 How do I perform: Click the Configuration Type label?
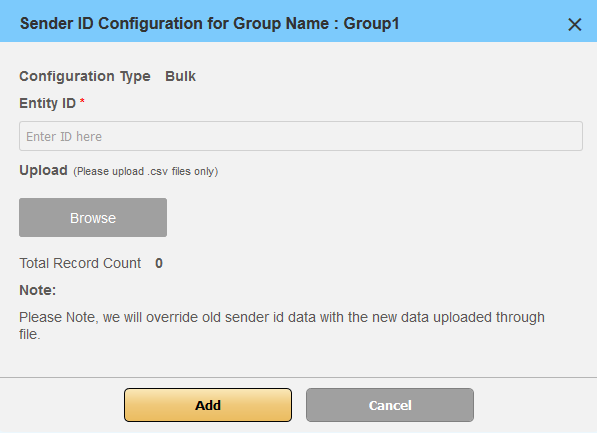[x=85, y=77]
